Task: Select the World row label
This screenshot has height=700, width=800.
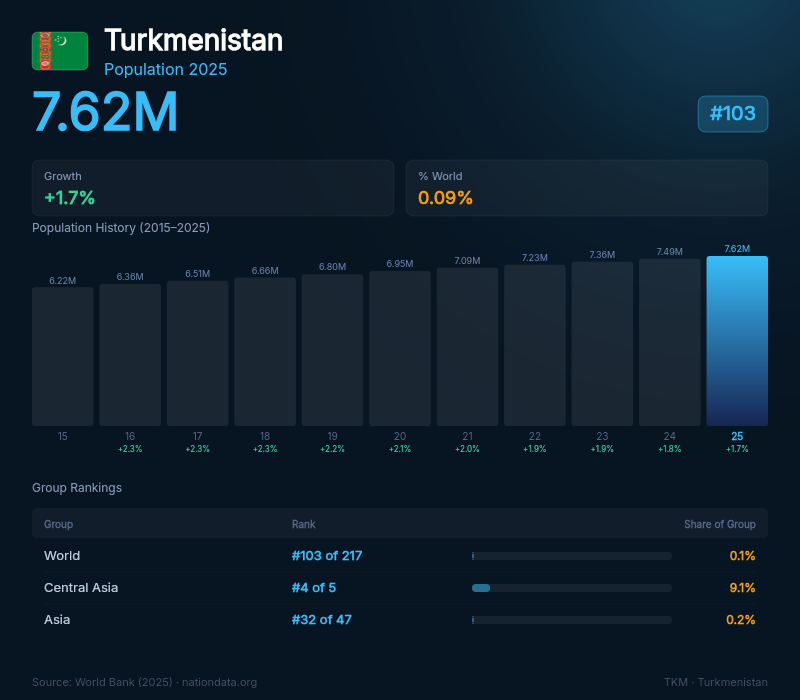Action: pos(62,556)
